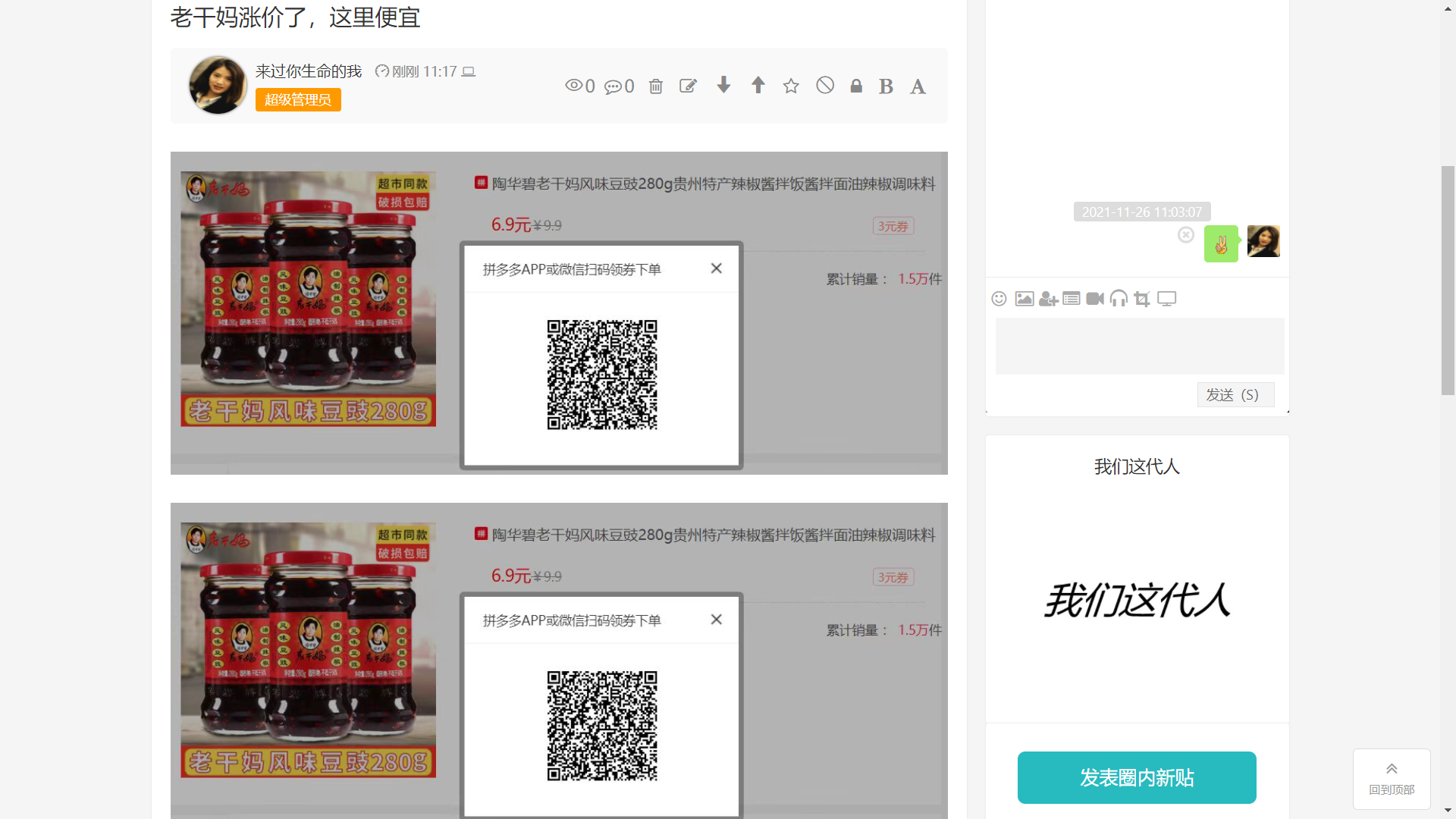Click the delete post trash icon

coord(656,86)
